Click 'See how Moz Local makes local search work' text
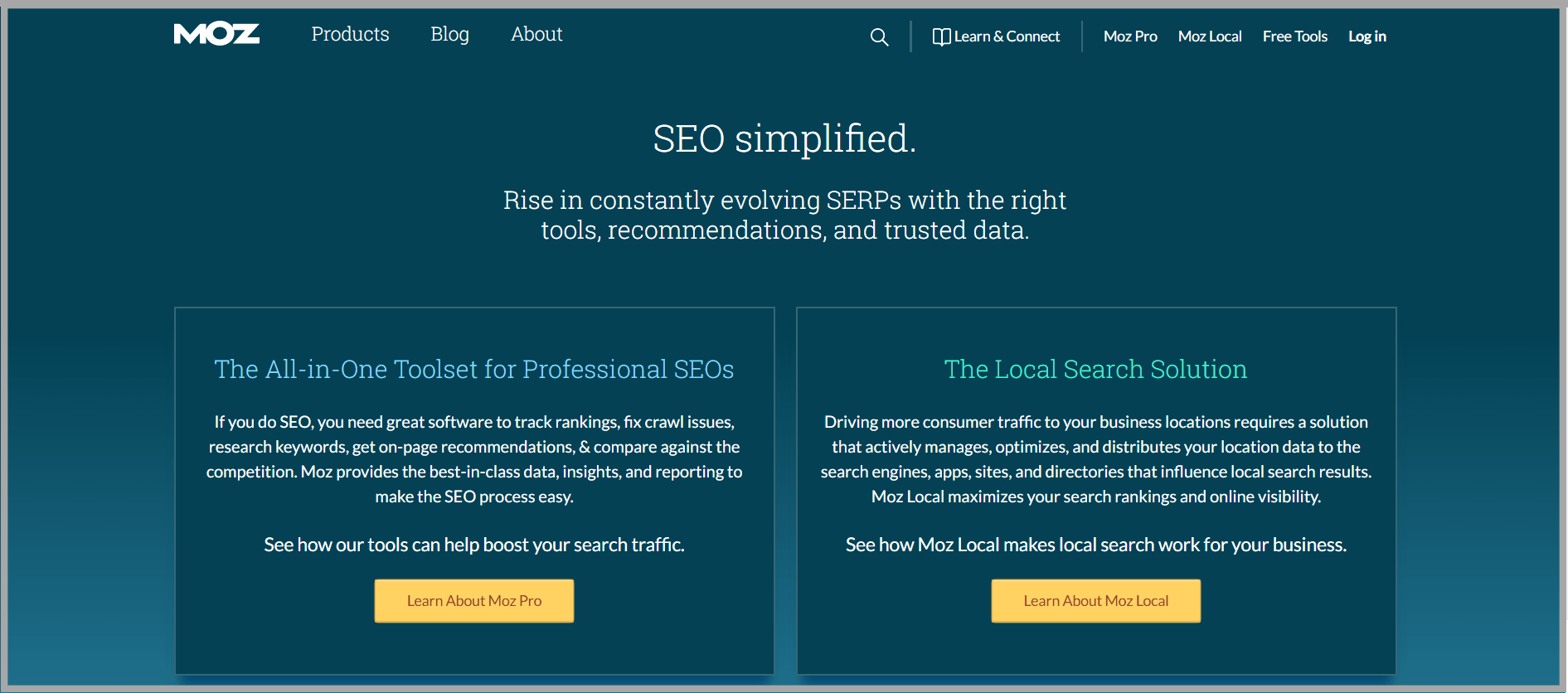The width and height of the screenshot is (1568, 693). click(x=1096, y=545)
